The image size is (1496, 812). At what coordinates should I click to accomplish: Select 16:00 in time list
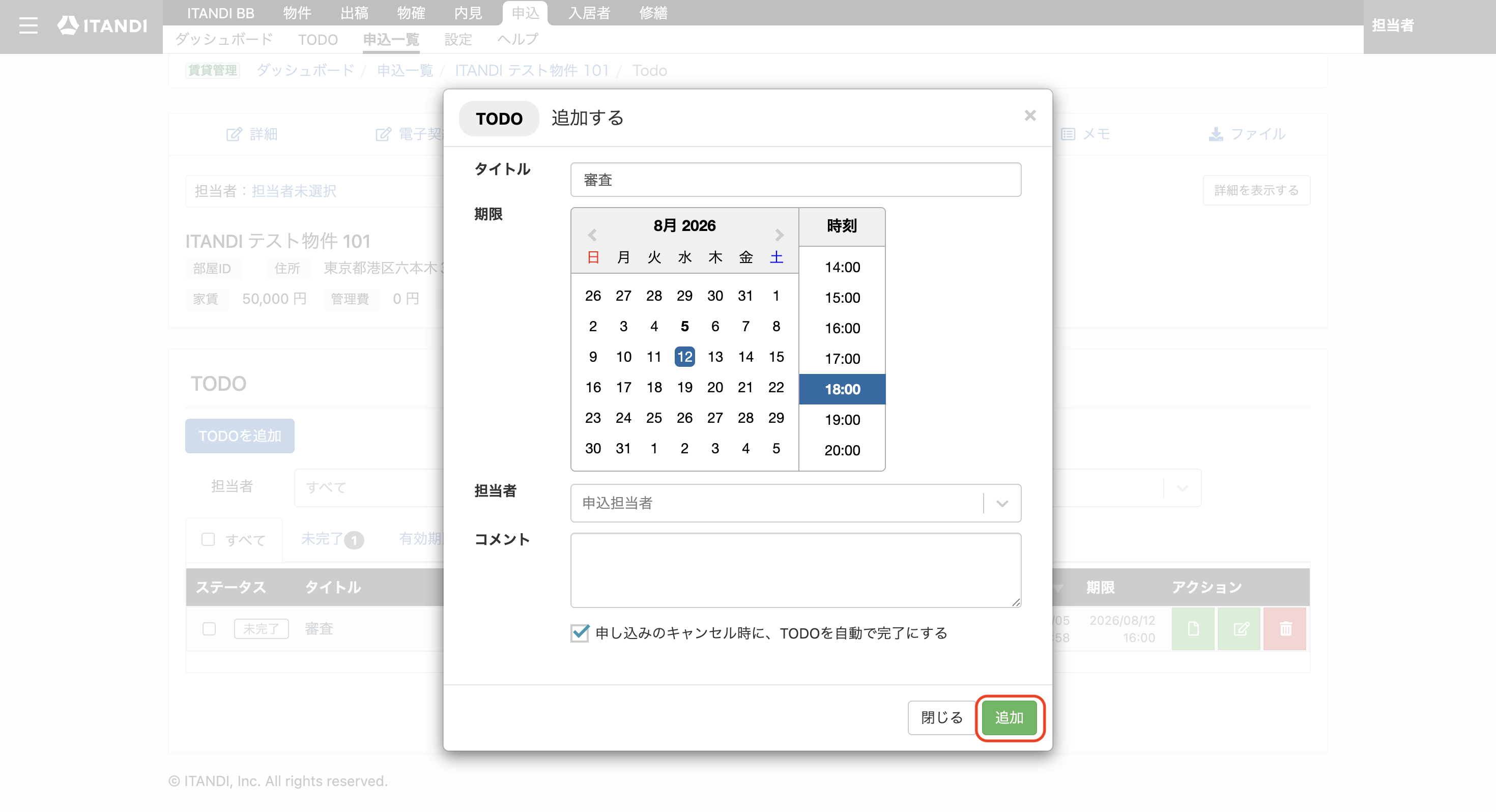point(842,328)
